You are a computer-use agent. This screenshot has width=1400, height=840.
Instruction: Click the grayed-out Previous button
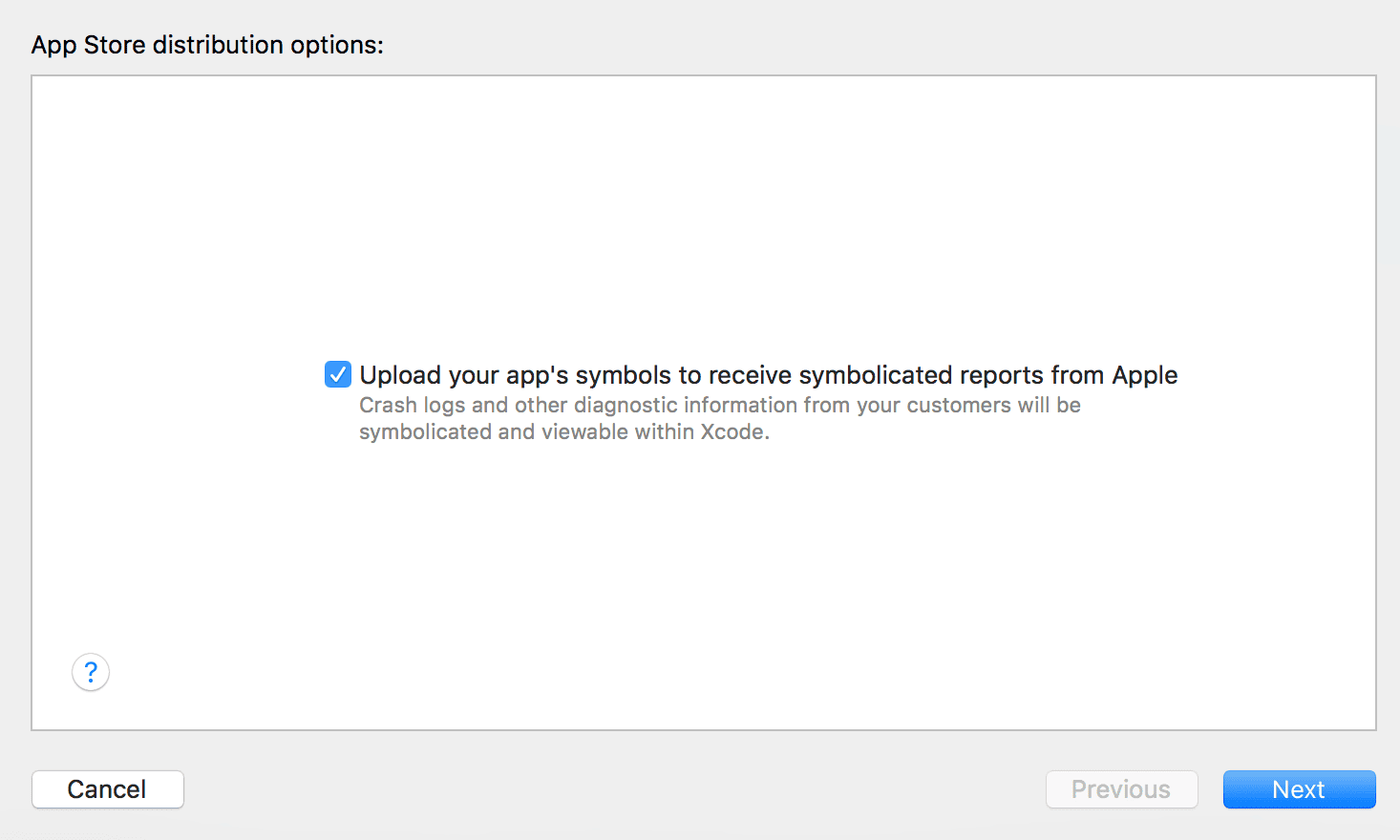click(1121, 789)
